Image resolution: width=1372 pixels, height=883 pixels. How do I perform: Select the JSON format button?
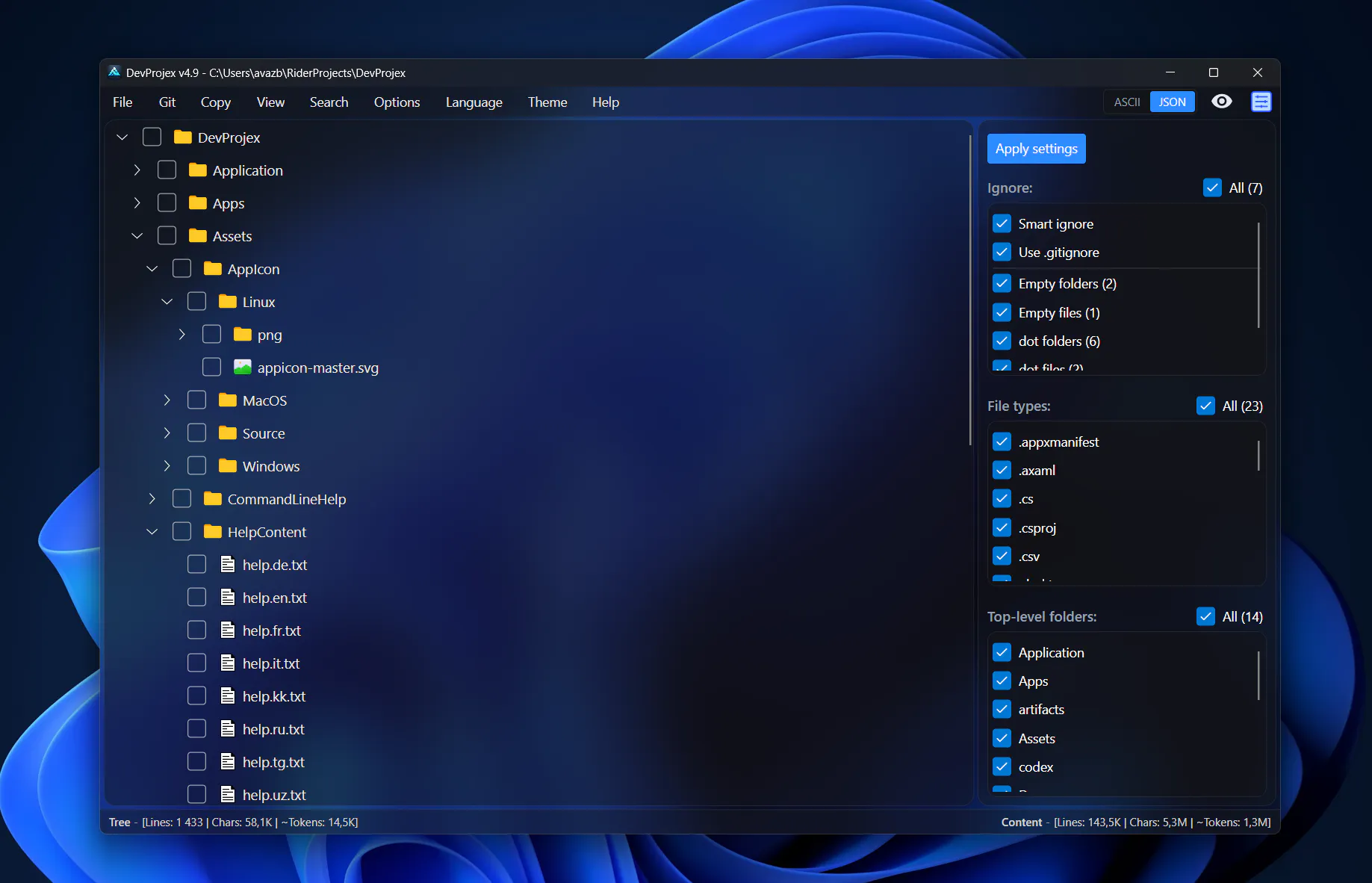pyautogui.click(x=1172, y=102)
